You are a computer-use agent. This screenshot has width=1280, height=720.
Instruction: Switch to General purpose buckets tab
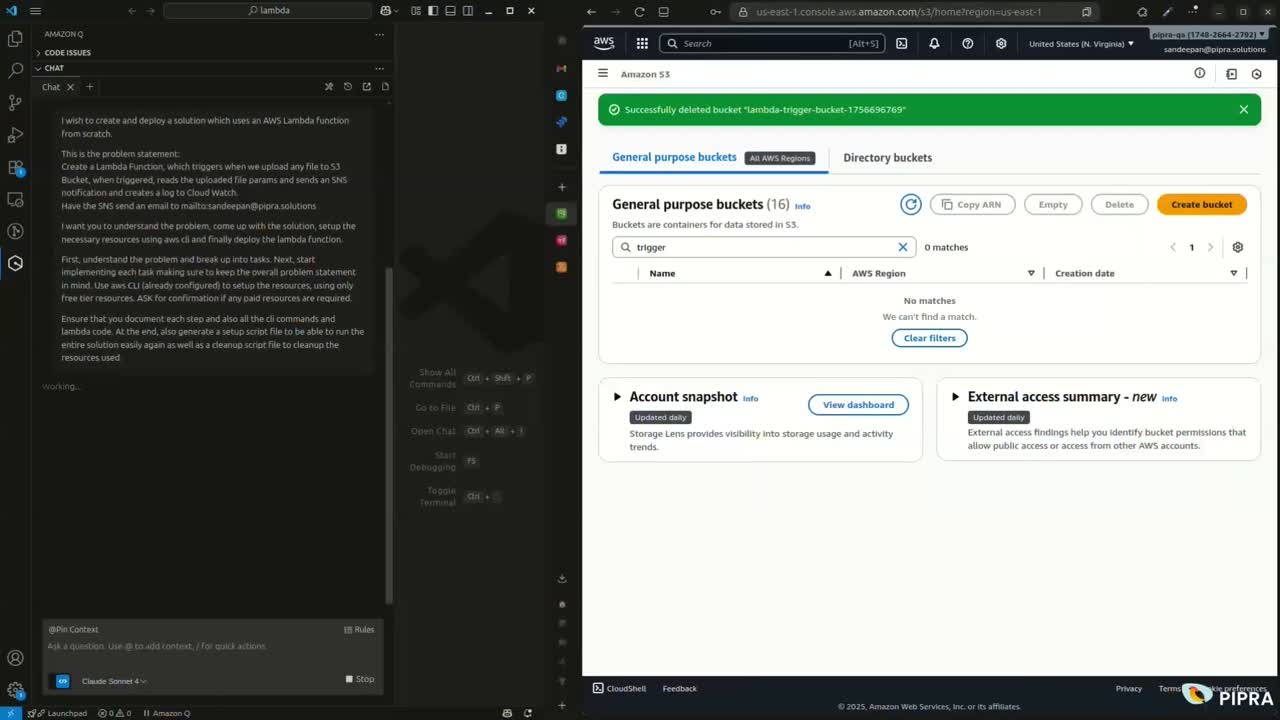[674, 157]
